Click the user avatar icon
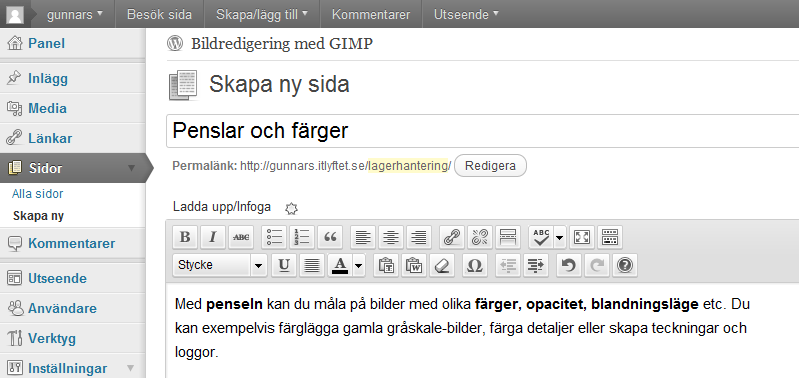Image resolution: width=799 pixels, height=378 pixels. [x=15, y=15]
